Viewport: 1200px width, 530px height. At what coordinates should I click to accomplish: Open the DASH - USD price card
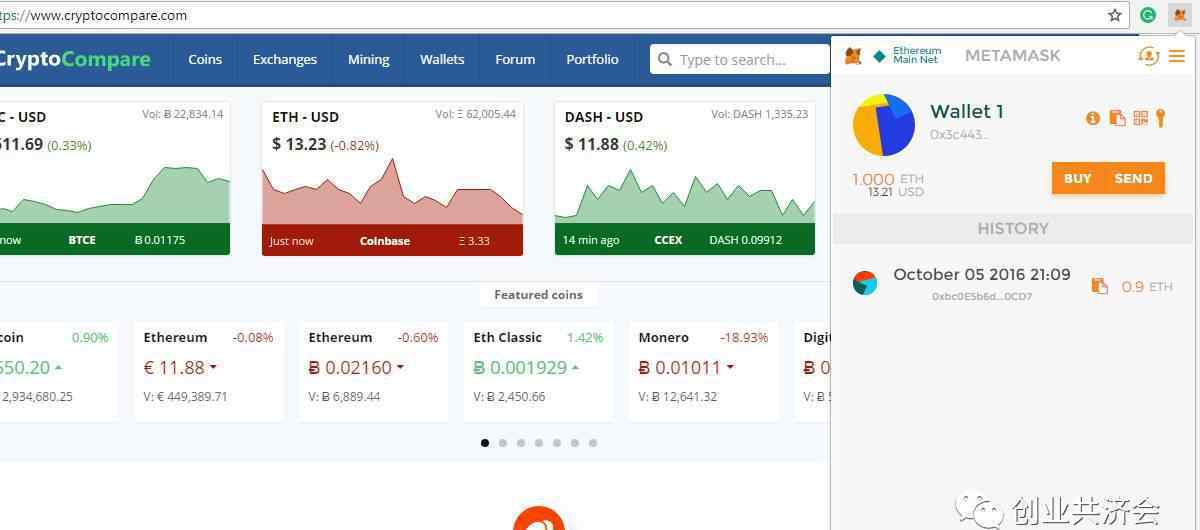click(x=684, y=178)
